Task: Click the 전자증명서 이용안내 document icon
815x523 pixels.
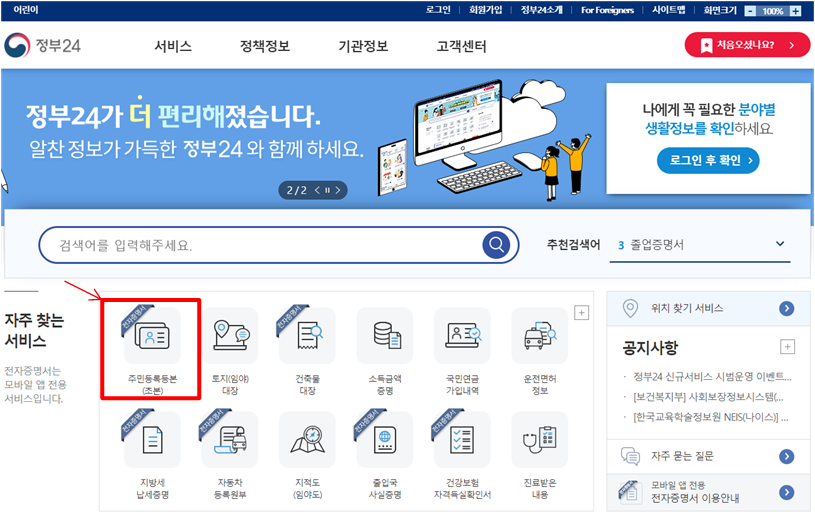Action: pyautogui.click(x=629, y=491)
